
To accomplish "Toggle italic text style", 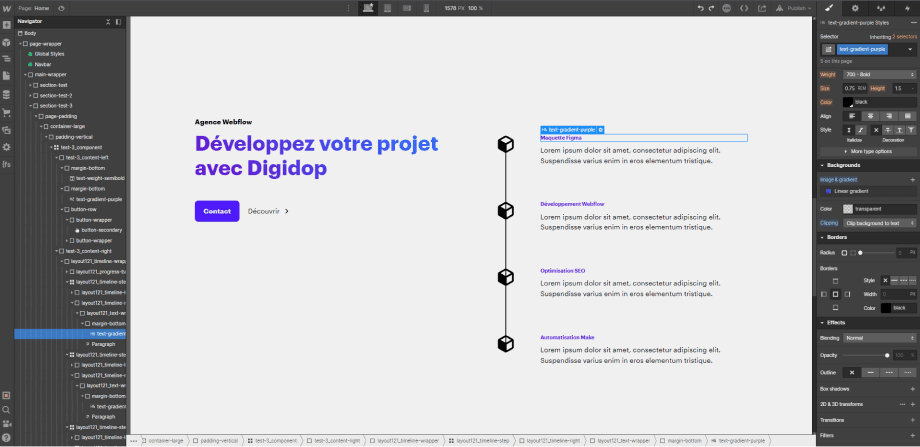I will click(861, 130).
